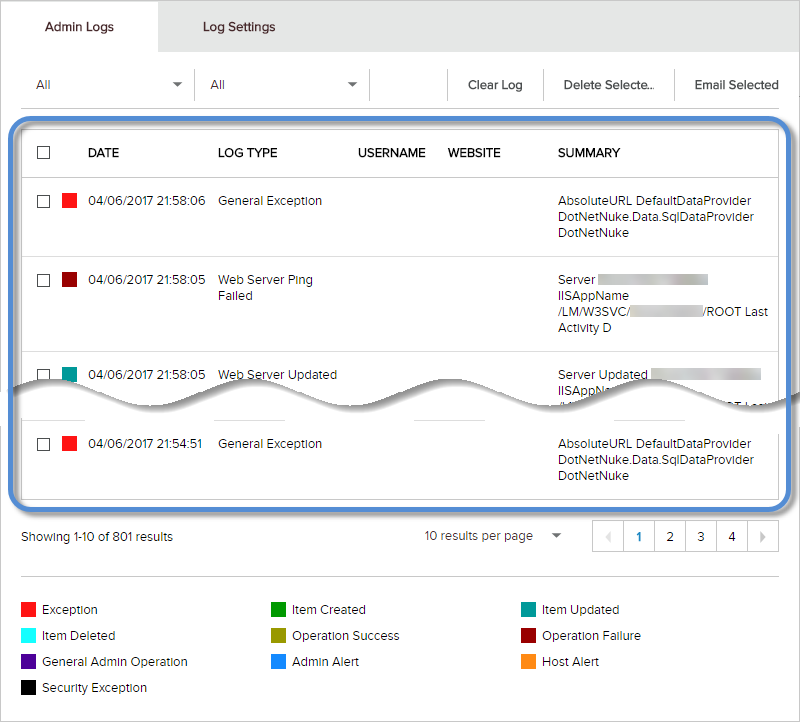This screenshot has height=722, width=800.
Task: Click the Showing 1-10 of 801 results text
Action: point(97,537)
